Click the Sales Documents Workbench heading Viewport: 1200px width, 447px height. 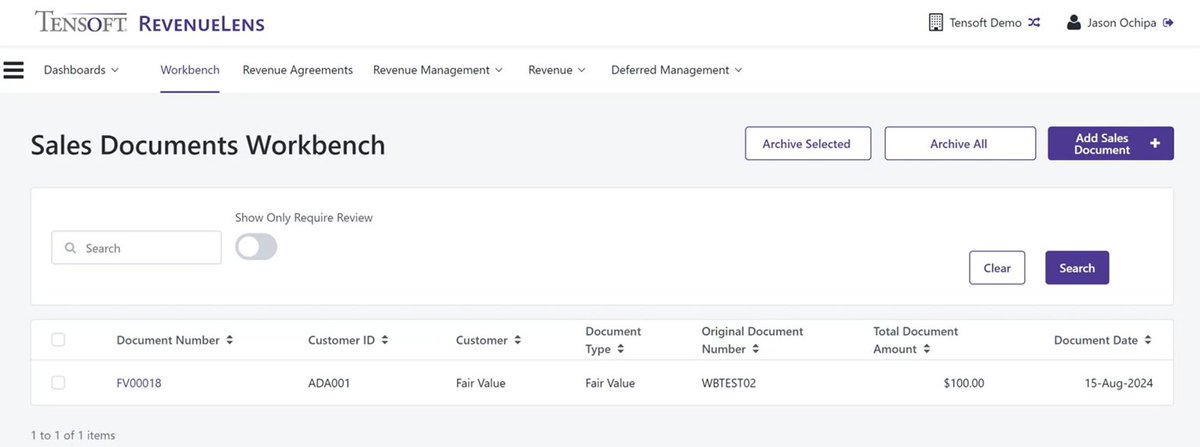[208, 145]
